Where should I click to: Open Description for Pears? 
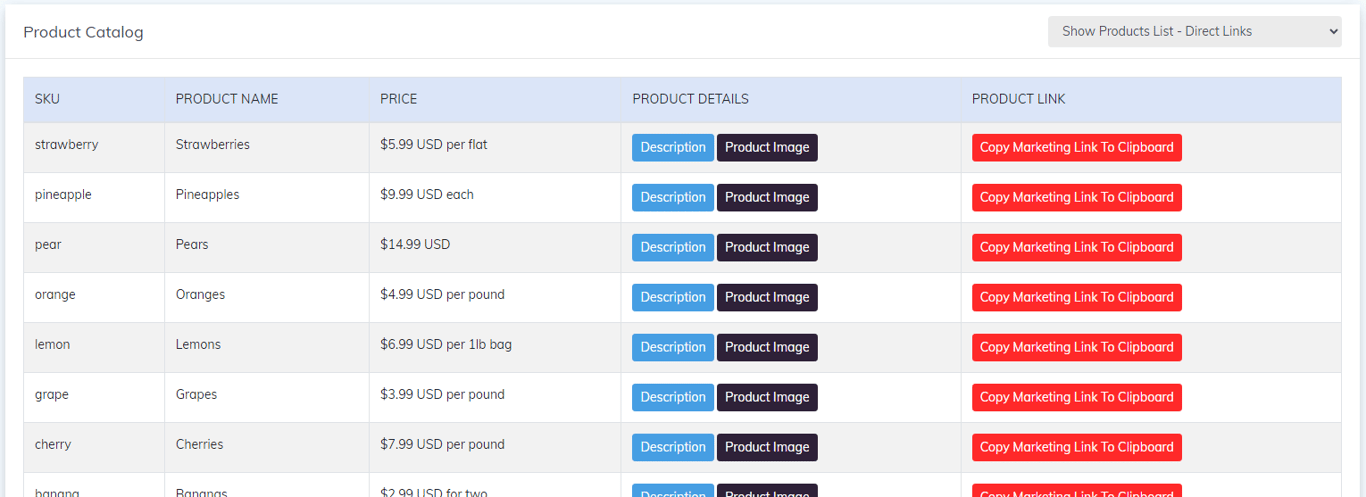pyautogui.click(x=673, y=248)
